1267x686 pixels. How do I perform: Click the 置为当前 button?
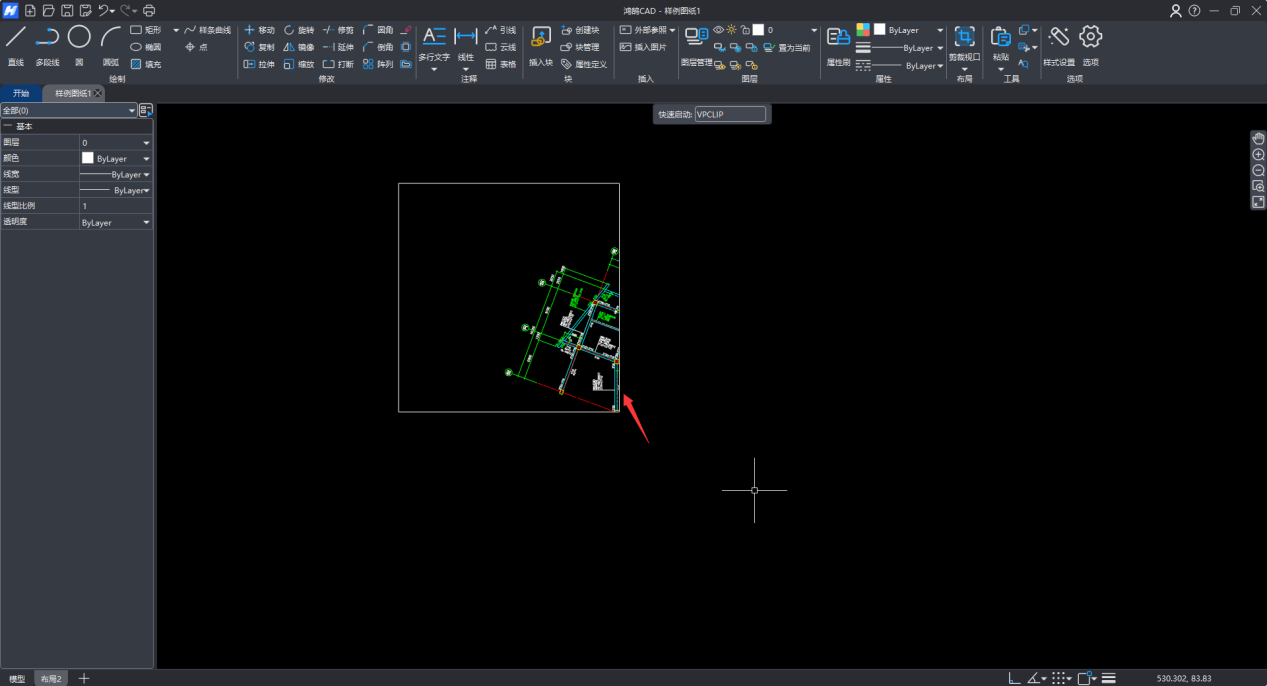point(787,47)
